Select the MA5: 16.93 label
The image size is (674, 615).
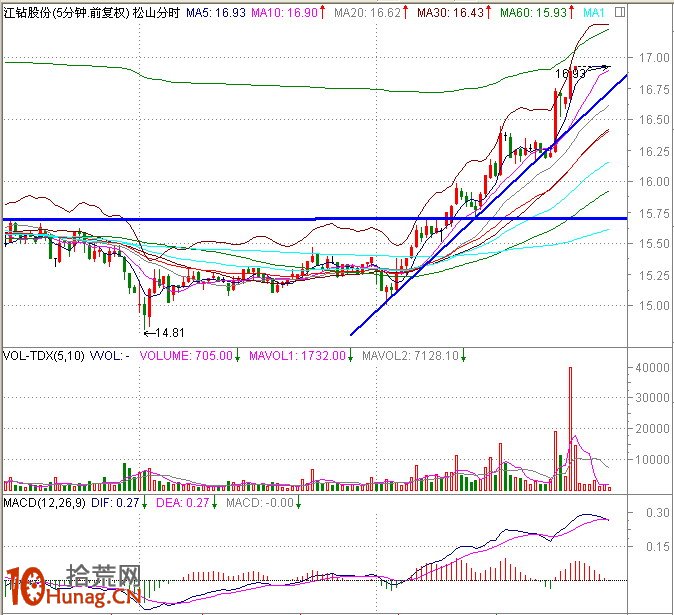tap(216, 13)
